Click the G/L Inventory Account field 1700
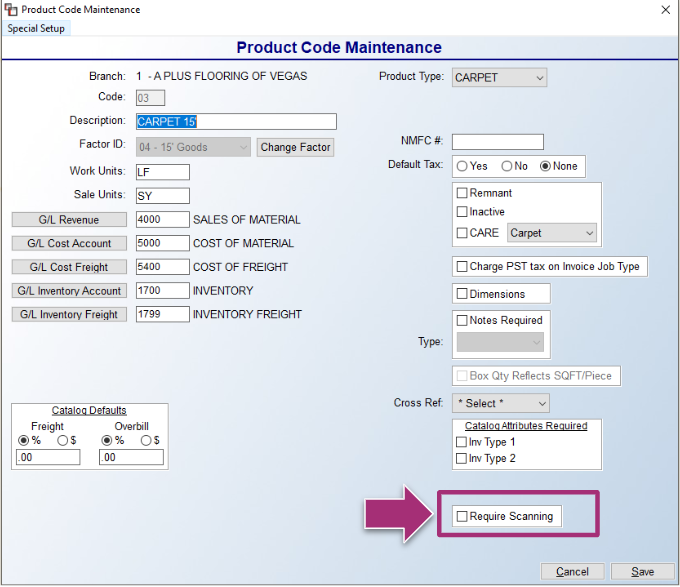The width and height of the screenshot is (680, 587). (x=163, y=290)
